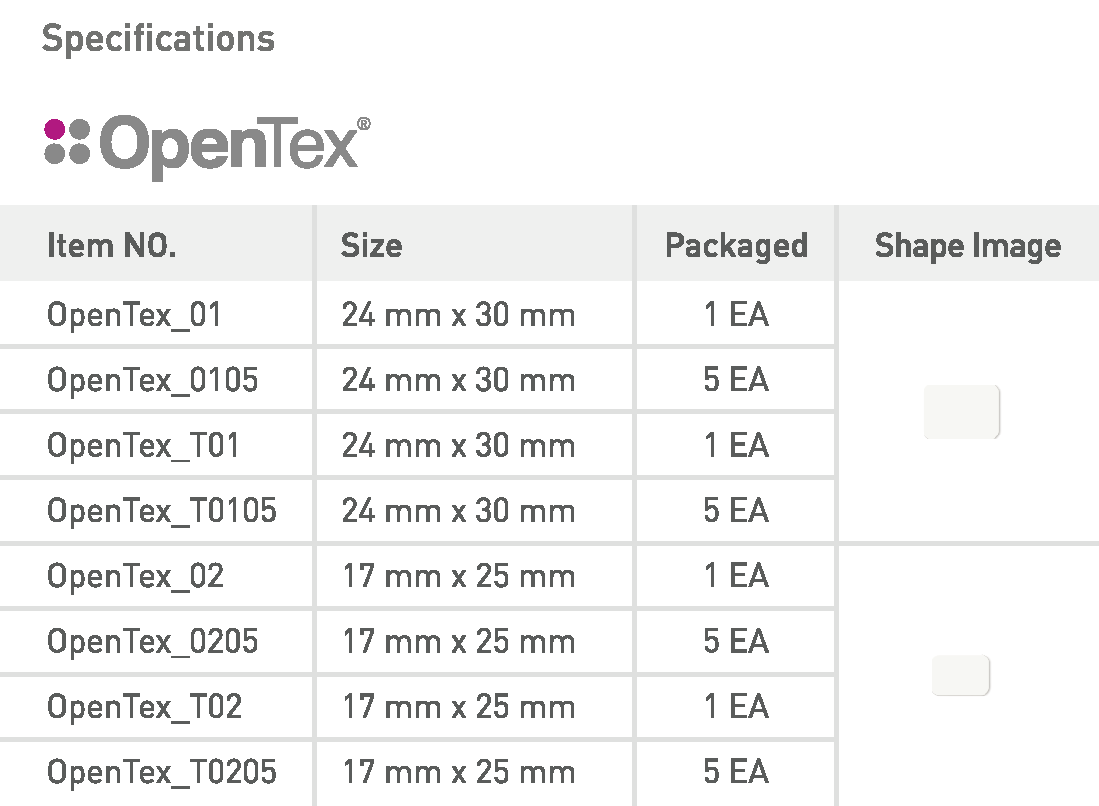
Task: Select the Packaged column header
Action: pyautogui.click(x=736, y=246)
